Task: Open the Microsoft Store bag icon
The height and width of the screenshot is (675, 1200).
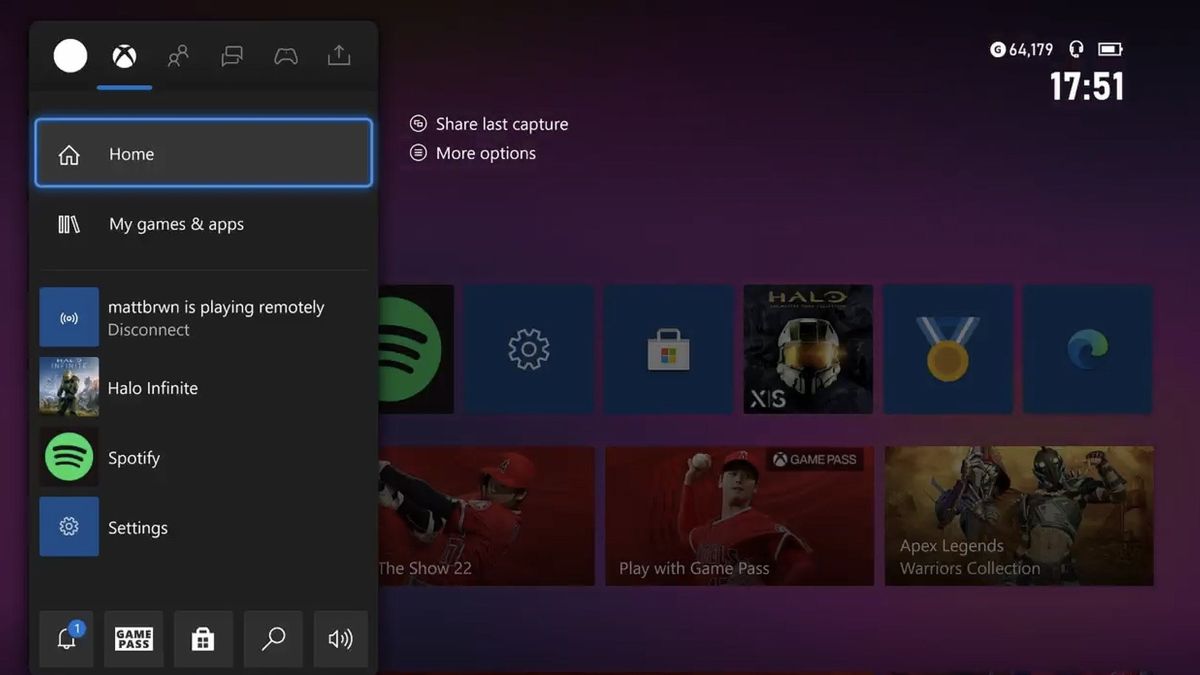Action: point(203,639)
